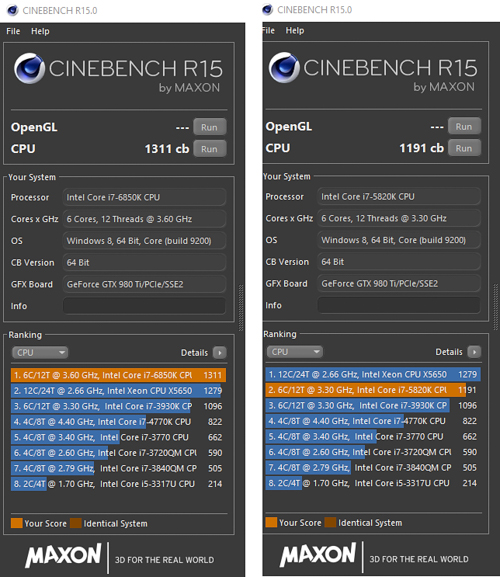Open the CPU ranking dropdown in right window
This screenshot has width=500, height=577.
pyautogui.click(x=294, y=352)
